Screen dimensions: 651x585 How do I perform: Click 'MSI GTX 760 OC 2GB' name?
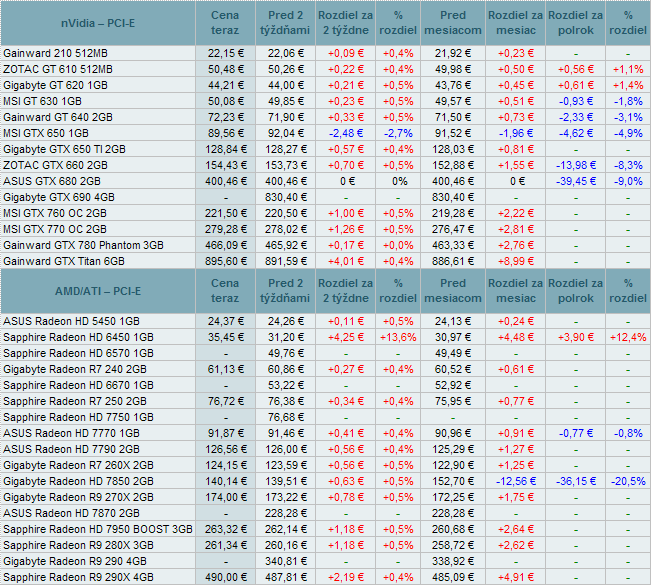[55, 213]
